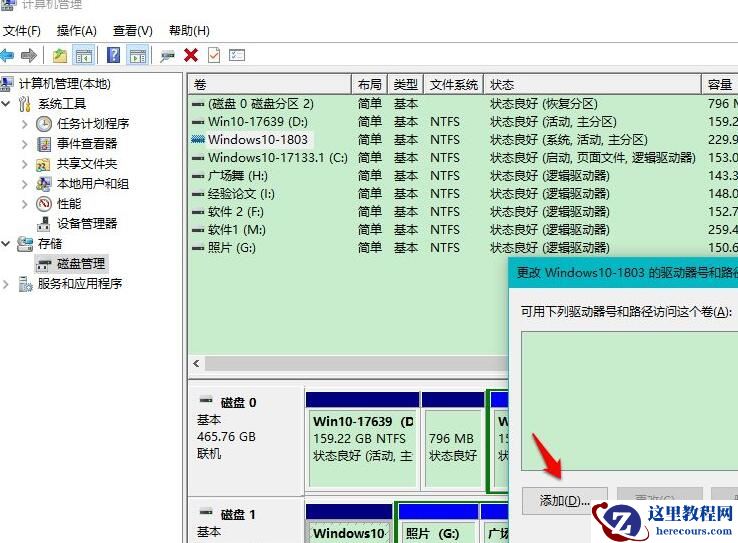This screenshot has height=543, width=738.
Task: Click the Forward arrow toolbar icon
Action: pos(29,56)
